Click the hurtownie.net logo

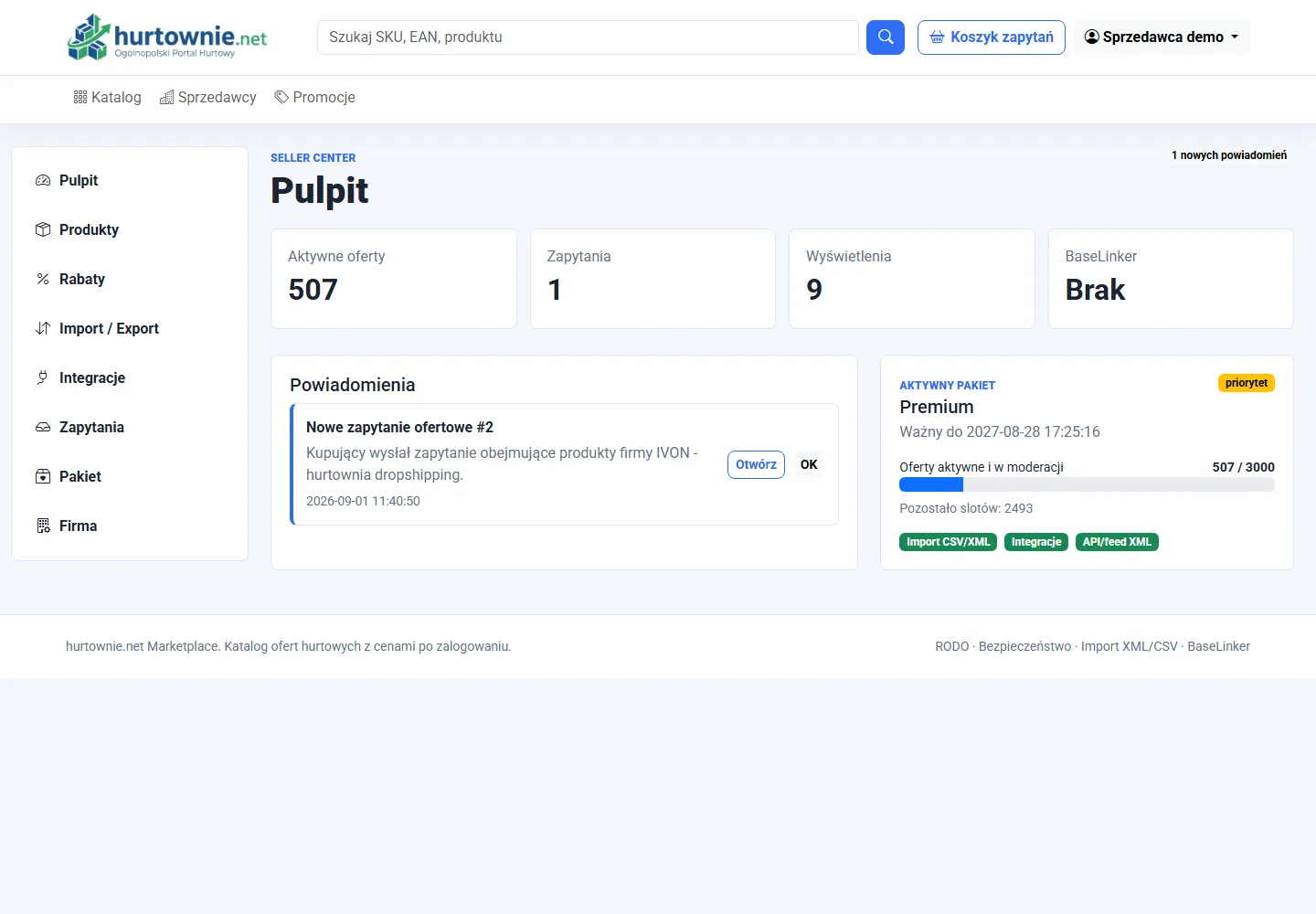click(x=167, y=37)
